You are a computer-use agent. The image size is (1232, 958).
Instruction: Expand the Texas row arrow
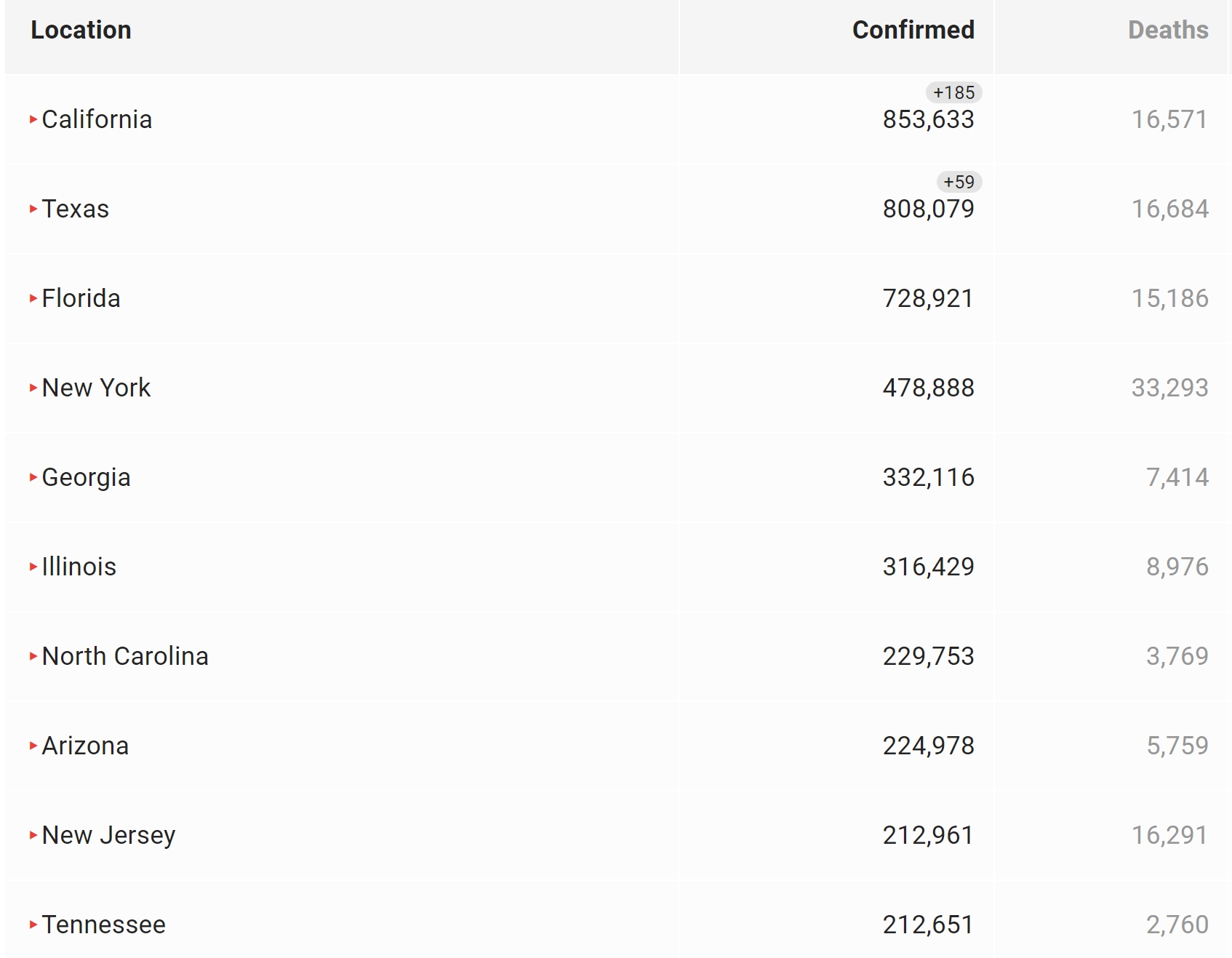(33, 209)
